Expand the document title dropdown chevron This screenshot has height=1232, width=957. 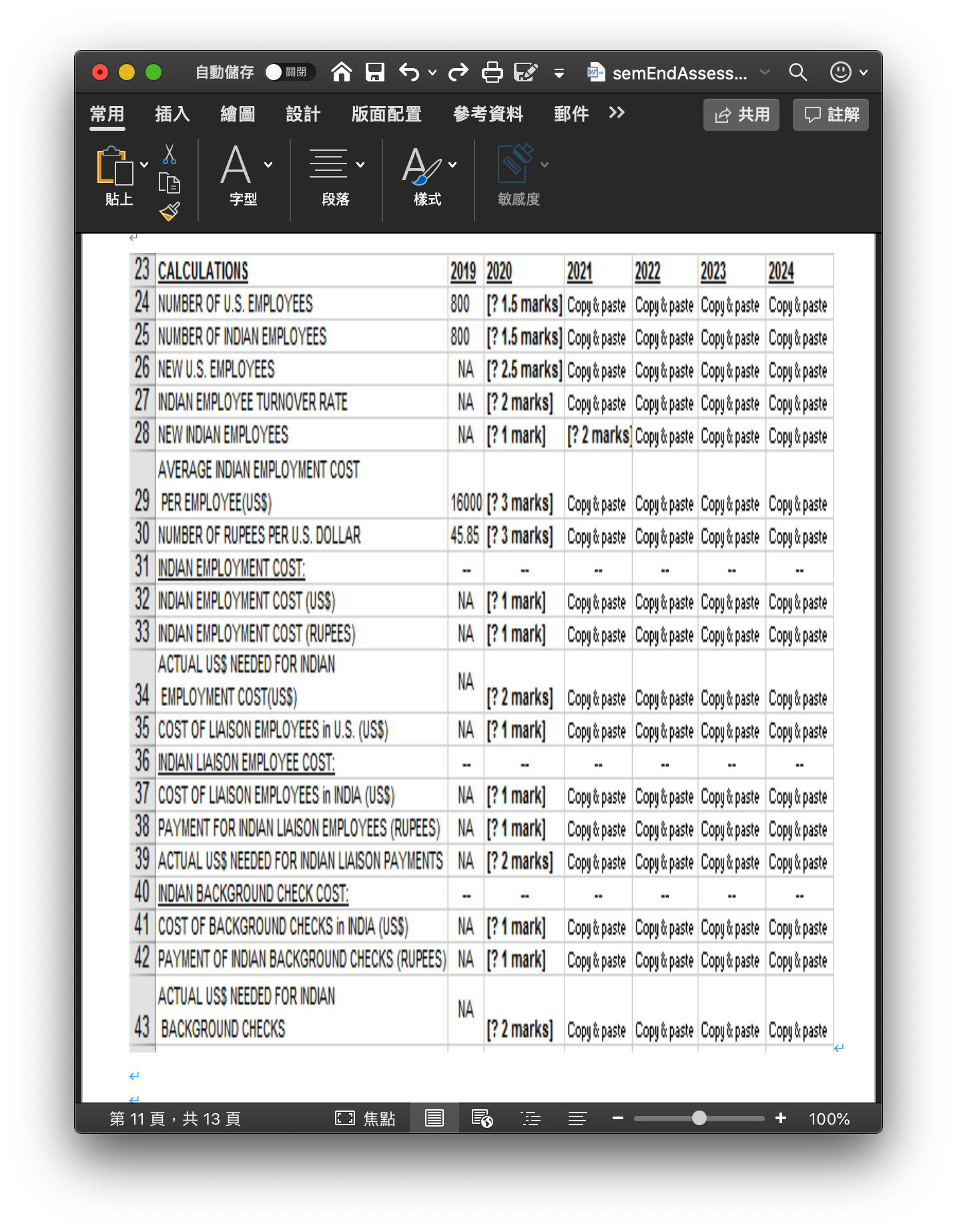point(765,72)
